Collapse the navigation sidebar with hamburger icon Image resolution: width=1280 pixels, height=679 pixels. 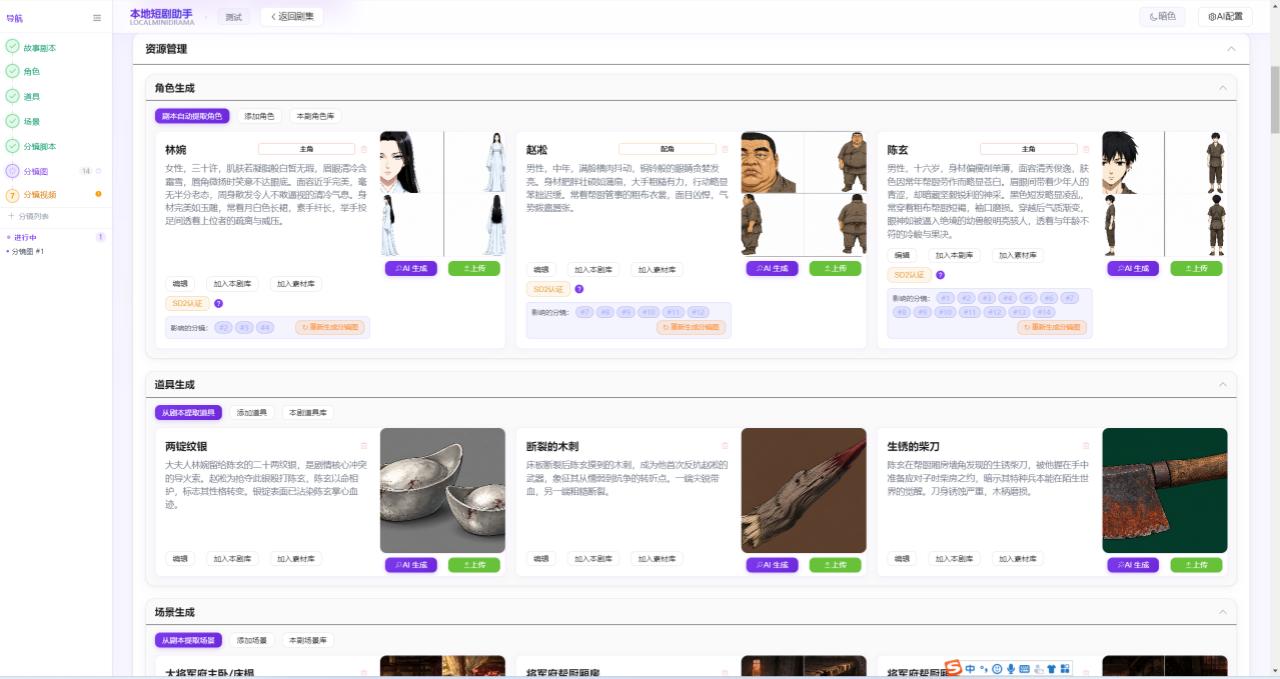tap(97, 17)
